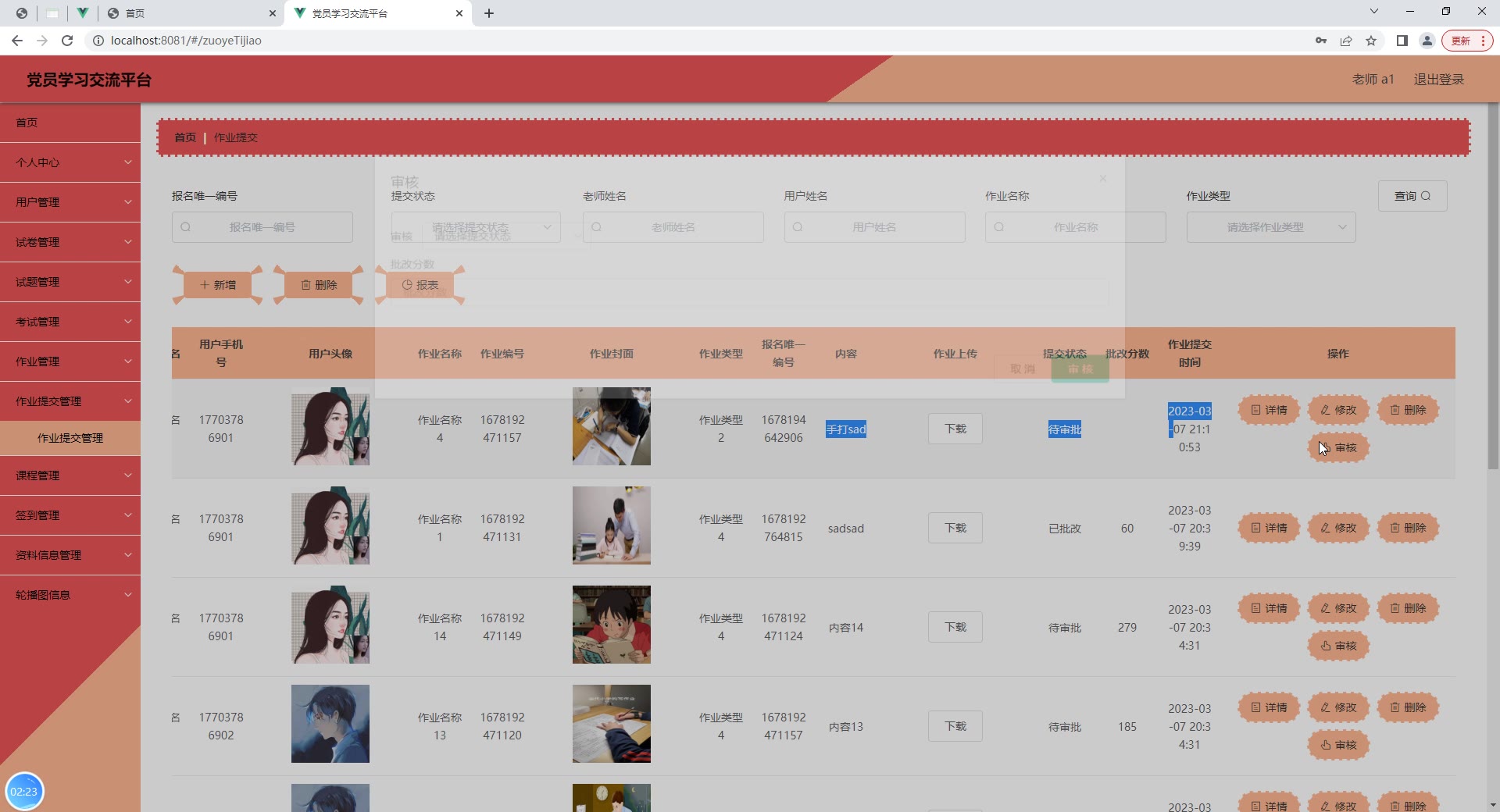The height and width of the screenshot is (812, 1500).
Task: Open the 内容14 row's cover thumbnail
Action: [612, 625]
